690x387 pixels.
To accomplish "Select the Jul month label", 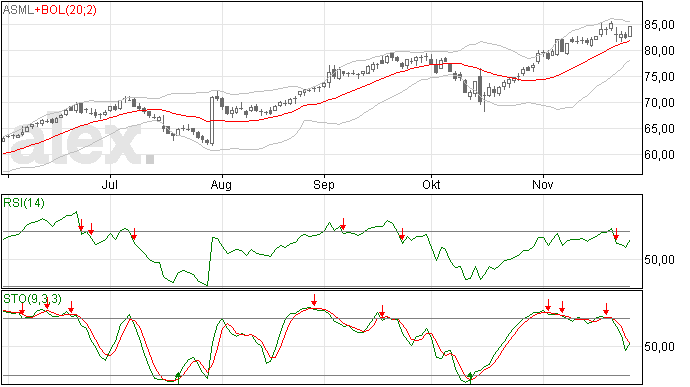I will tap(110, 184).
